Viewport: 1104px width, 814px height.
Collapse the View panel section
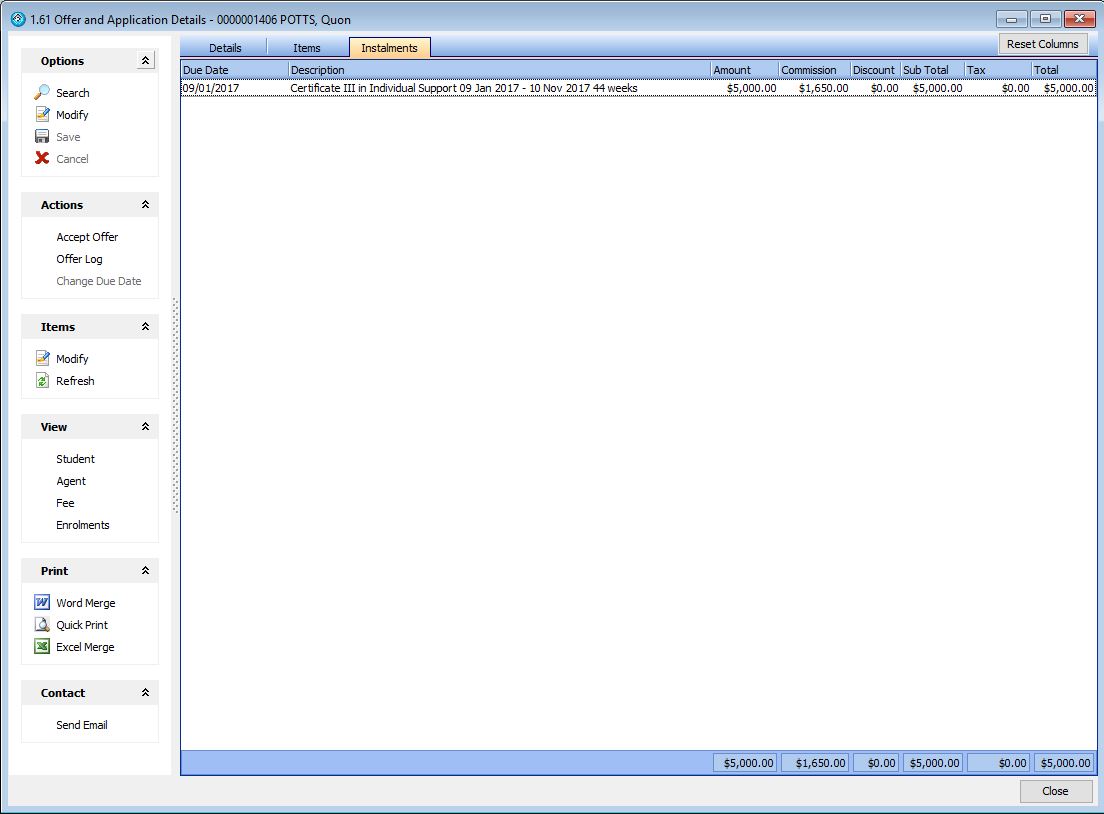click(x=145, y=427)
